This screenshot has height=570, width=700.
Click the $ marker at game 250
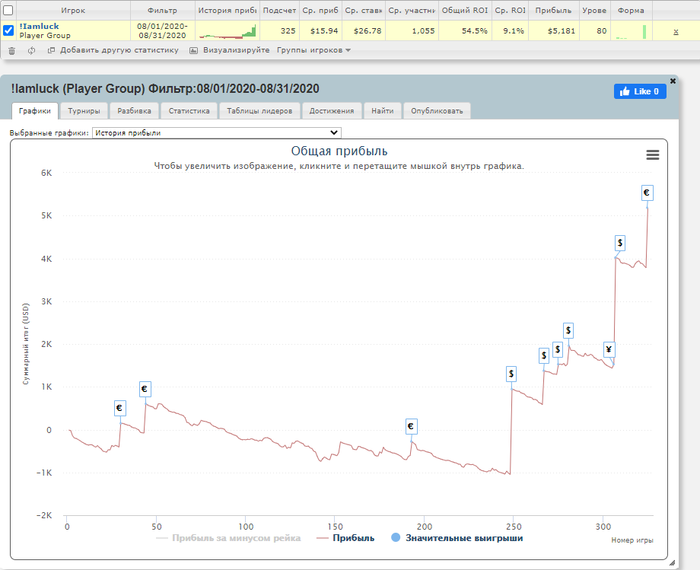pos(511,374)
